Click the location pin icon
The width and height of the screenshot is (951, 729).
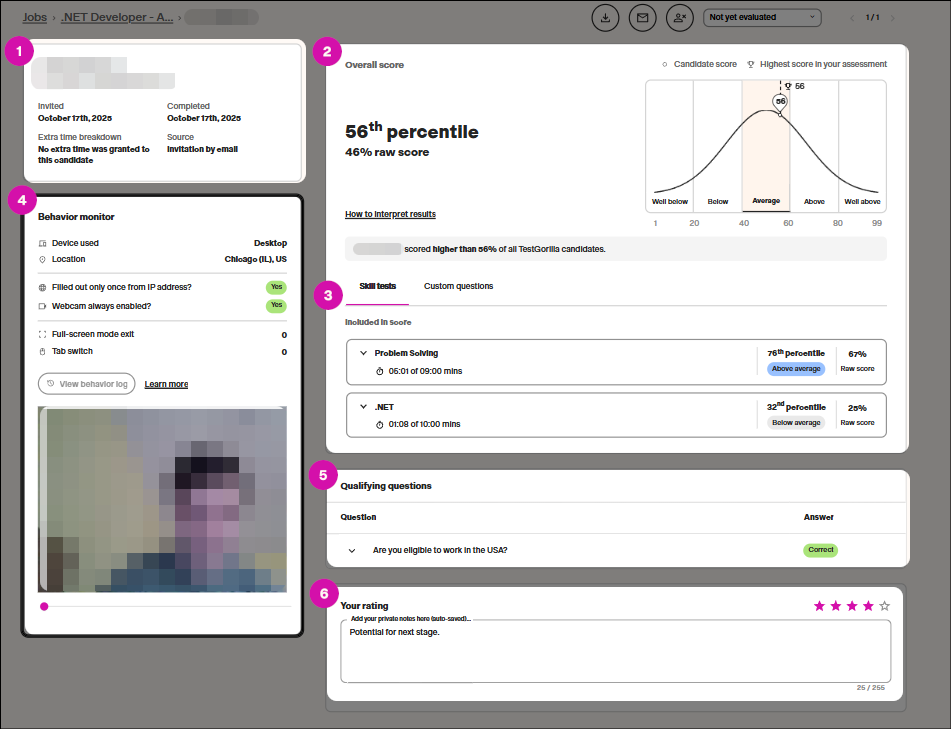pos(42,260)
